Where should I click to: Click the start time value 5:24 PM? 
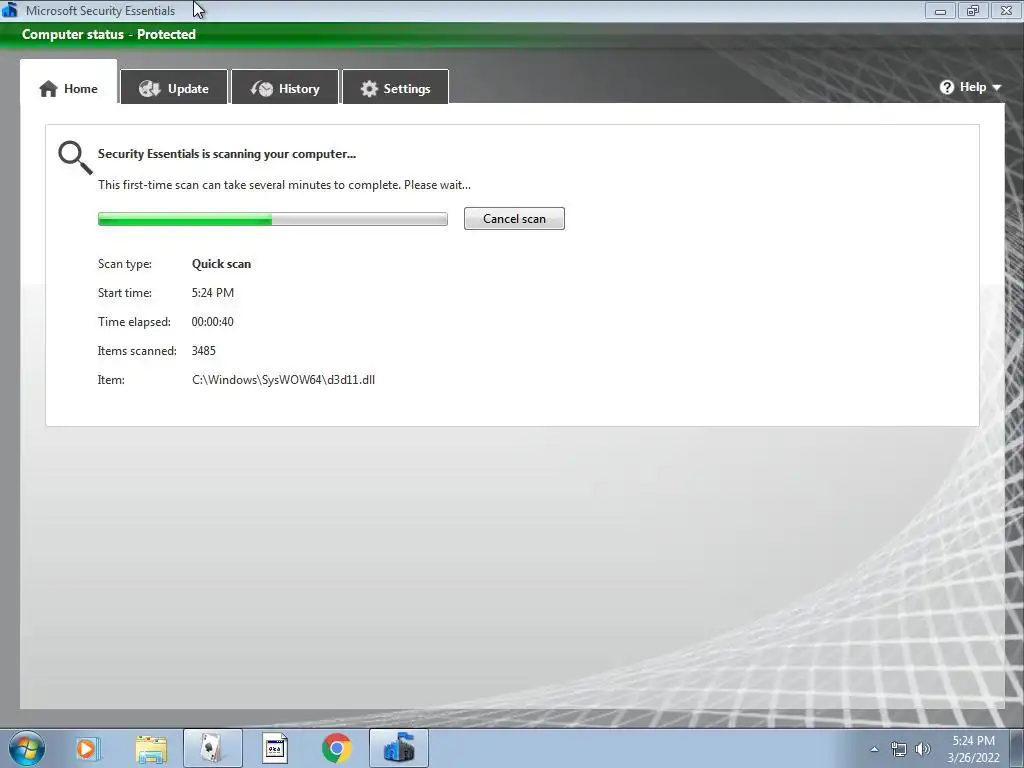(x=212, y=293)
